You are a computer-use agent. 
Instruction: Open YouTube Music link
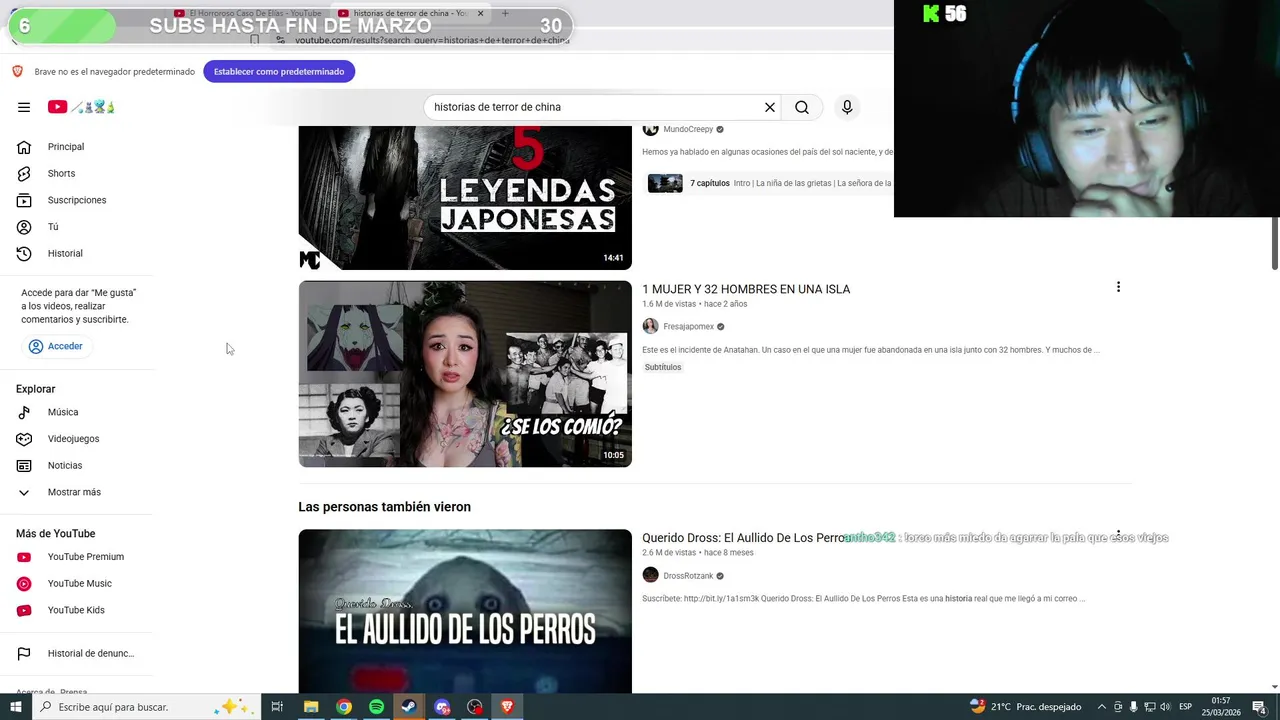[78, 583]
